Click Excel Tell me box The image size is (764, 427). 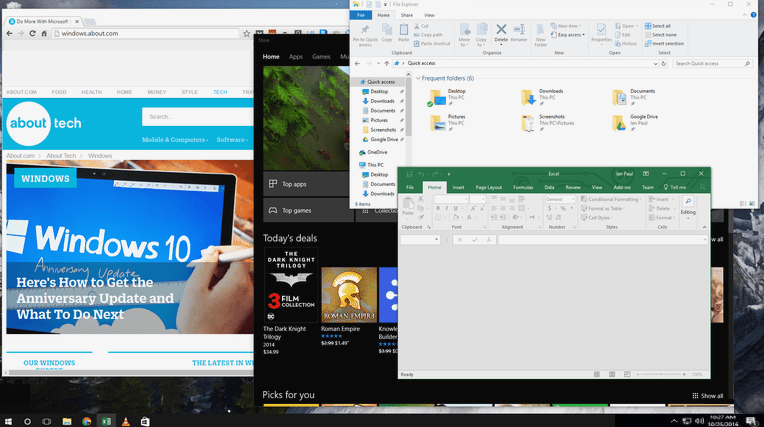pyautogui.click(x=674, y=187)
